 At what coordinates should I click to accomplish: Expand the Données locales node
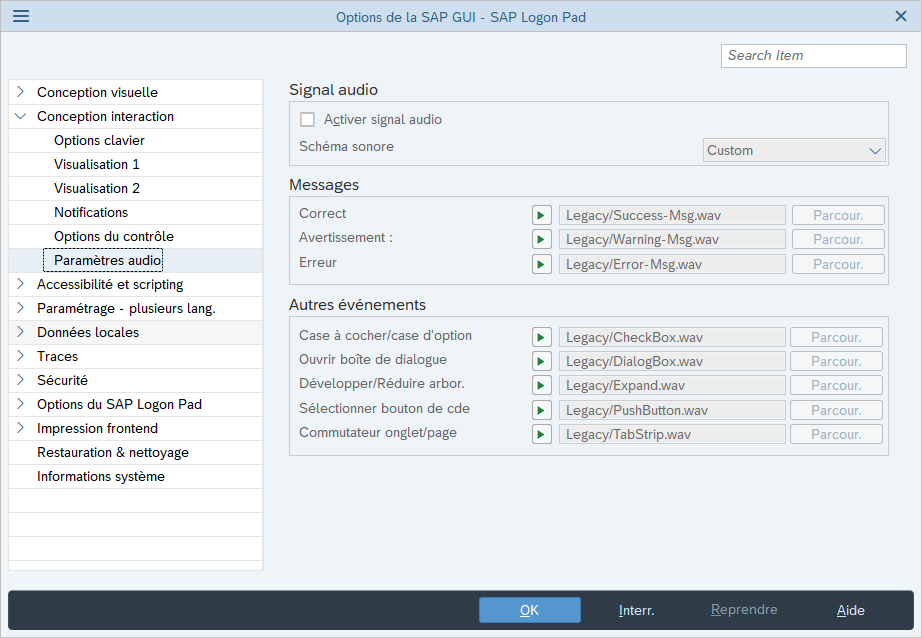click(21, 332)
